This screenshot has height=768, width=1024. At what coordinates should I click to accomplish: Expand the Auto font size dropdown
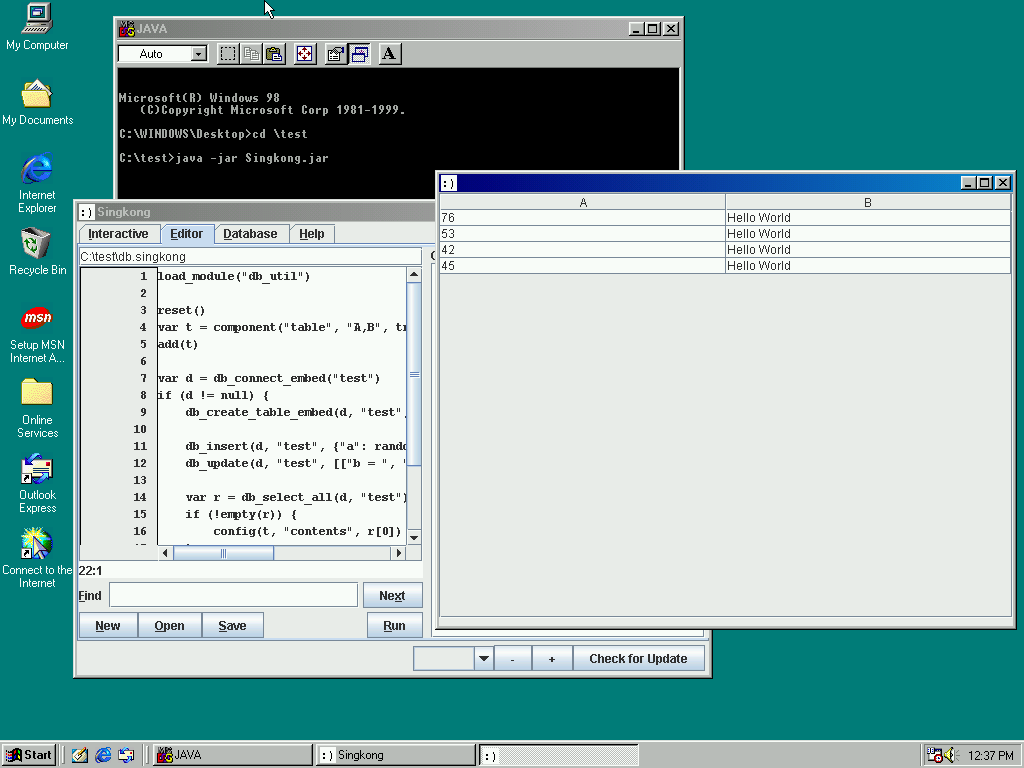coord(198,54)
